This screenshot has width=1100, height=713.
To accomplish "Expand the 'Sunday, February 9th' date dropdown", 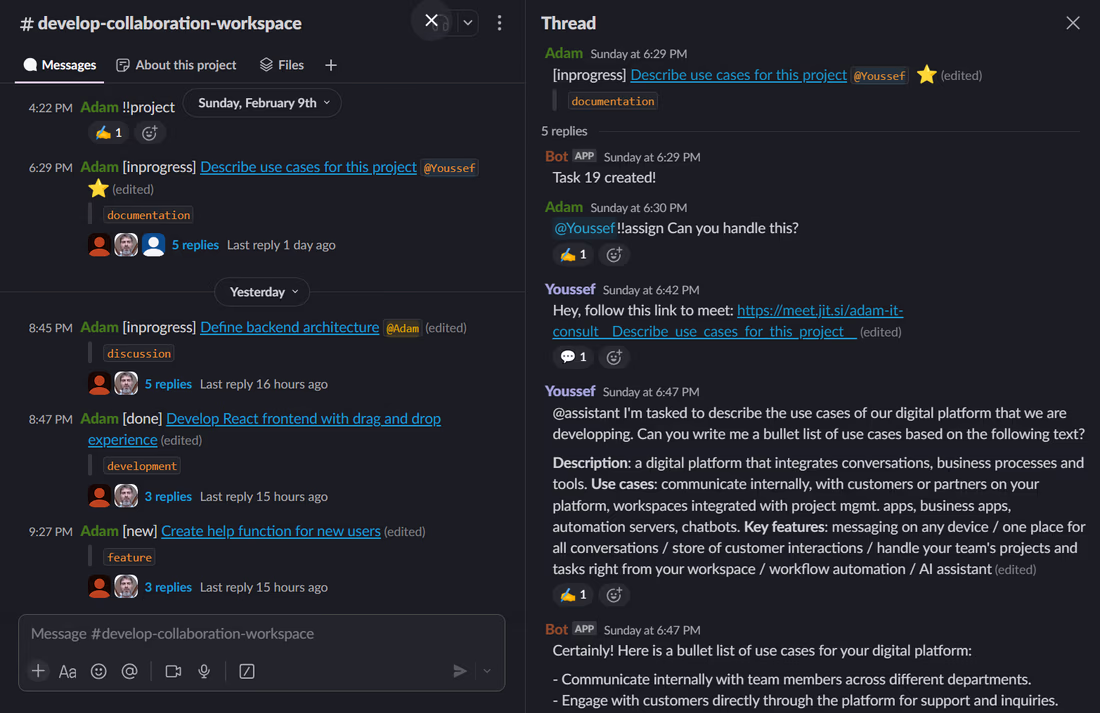I will tap(262, 103).
